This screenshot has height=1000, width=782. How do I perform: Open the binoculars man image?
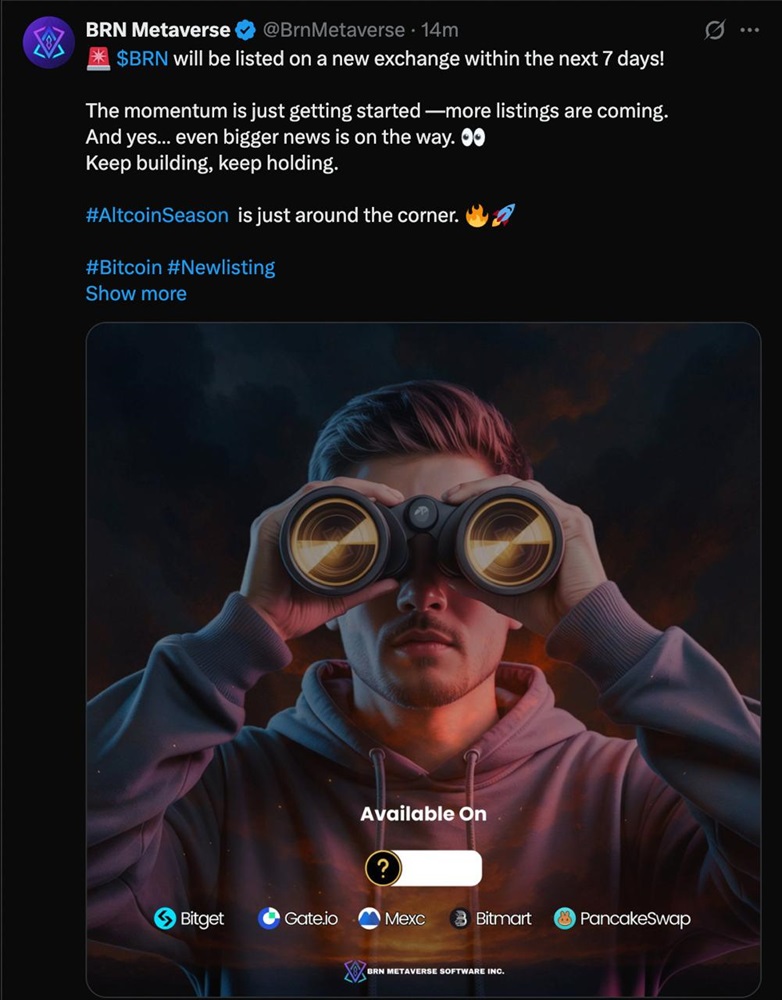tap(423, 560)
